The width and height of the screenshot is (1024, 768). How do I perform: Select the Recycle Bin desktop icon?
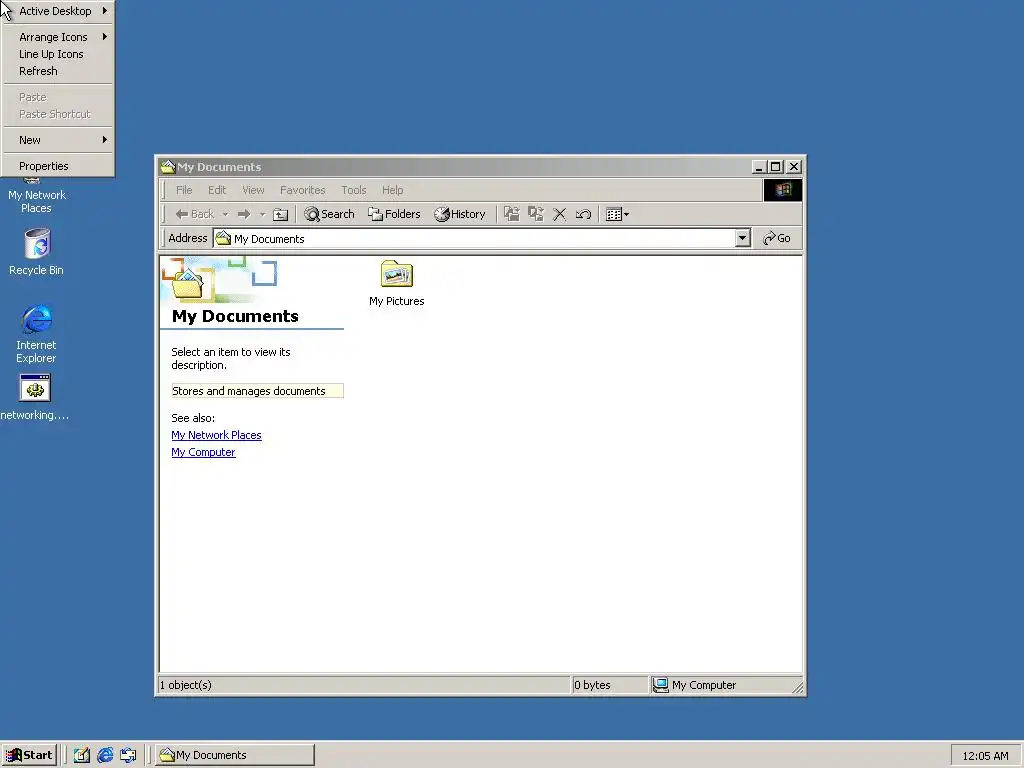pos(37,252)
